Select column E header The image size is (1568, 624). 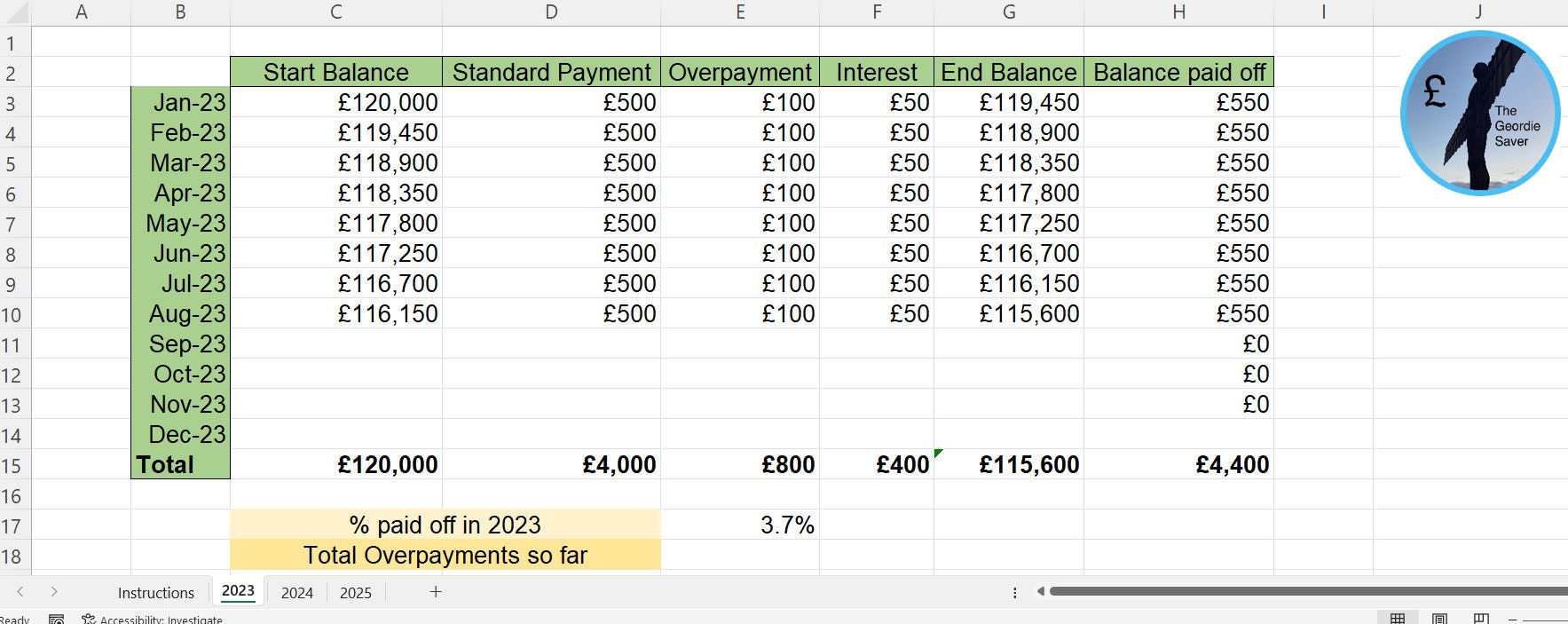point(740,12)
